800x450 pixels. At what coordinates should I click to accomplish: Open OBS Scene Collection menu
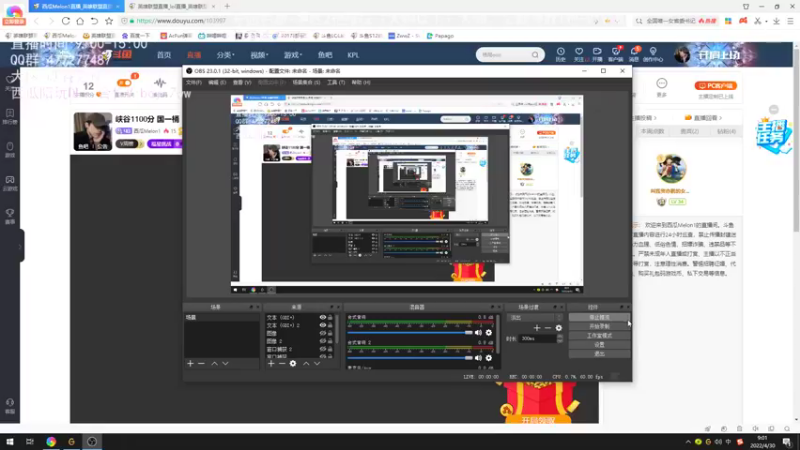(306, 82)
